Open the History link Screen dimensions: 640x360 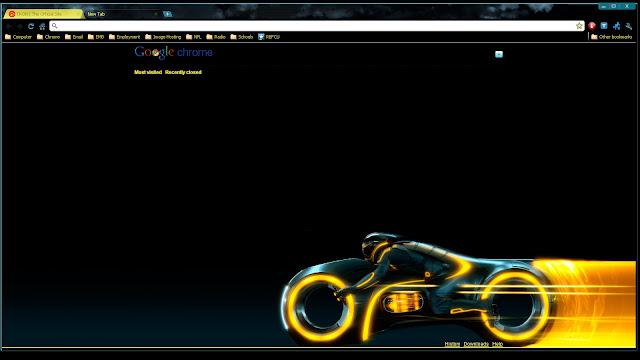point(452,344)
